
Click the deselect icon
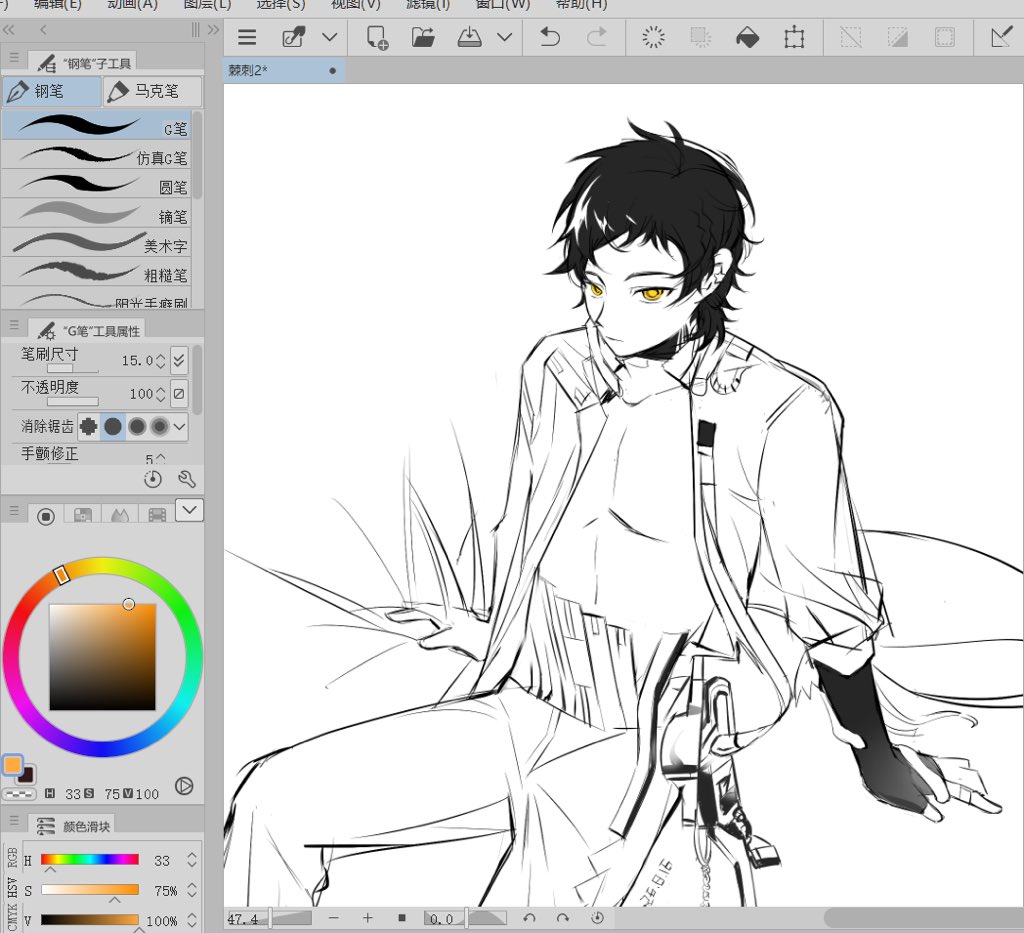[x=851, y=37]
